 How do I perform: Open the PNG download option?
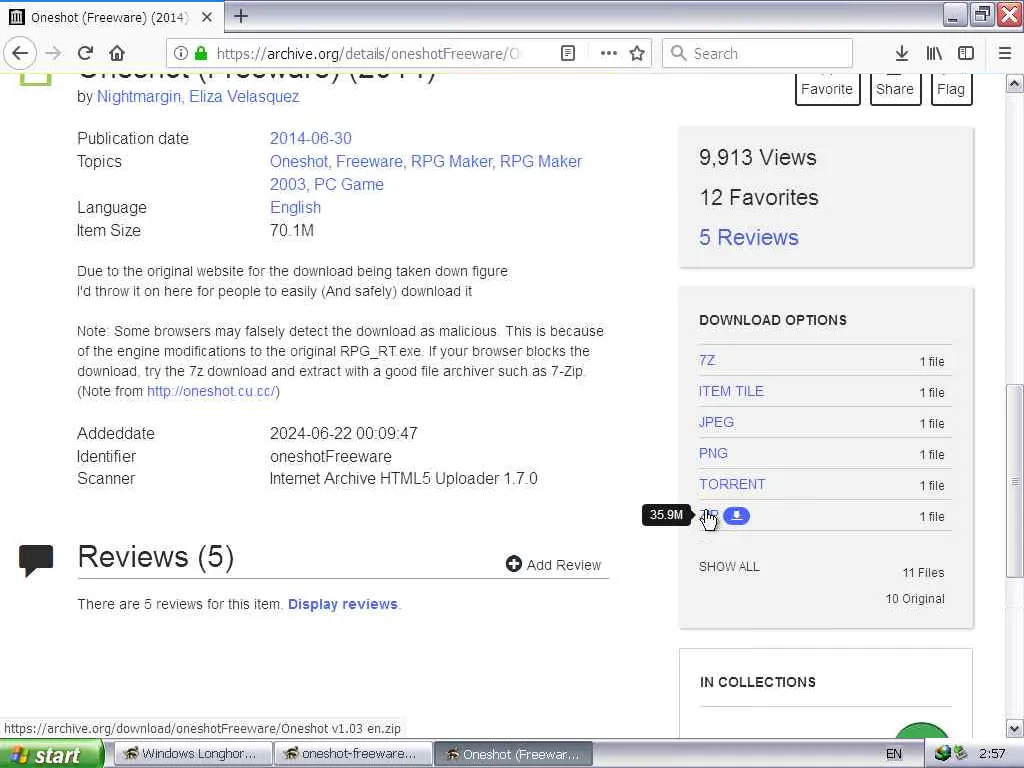pyautogui.click(x=712, y=453)
